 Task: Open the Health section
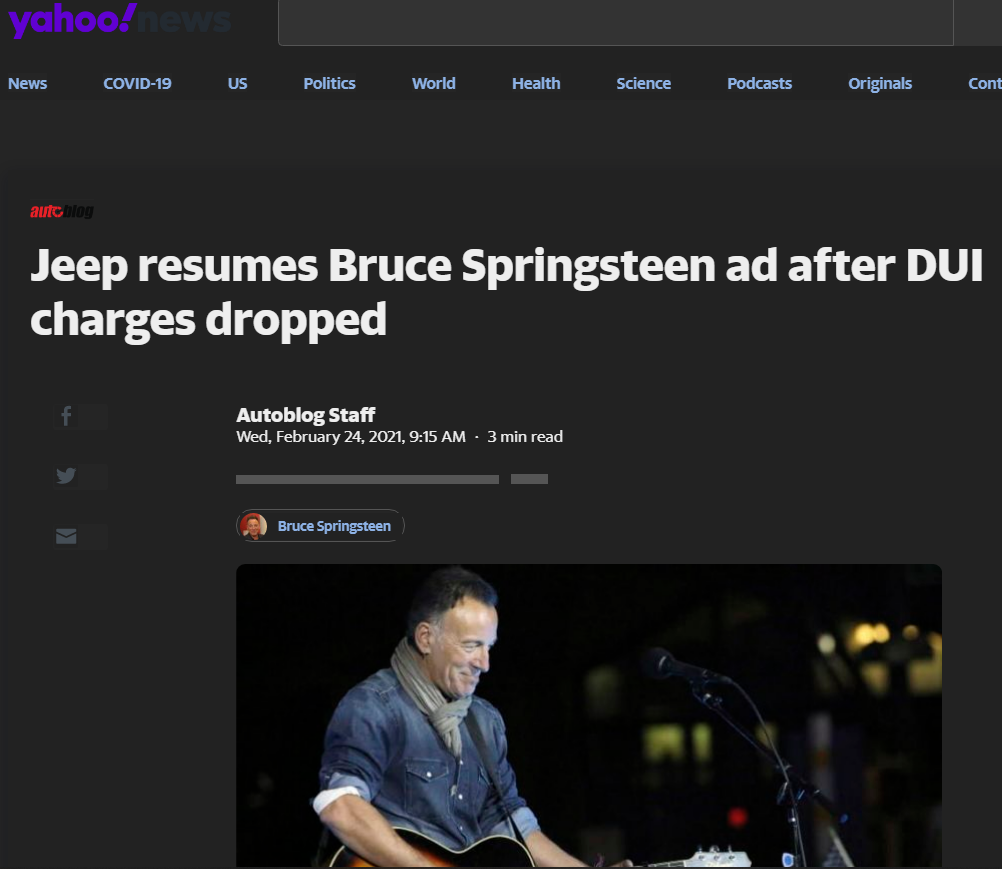536,84
